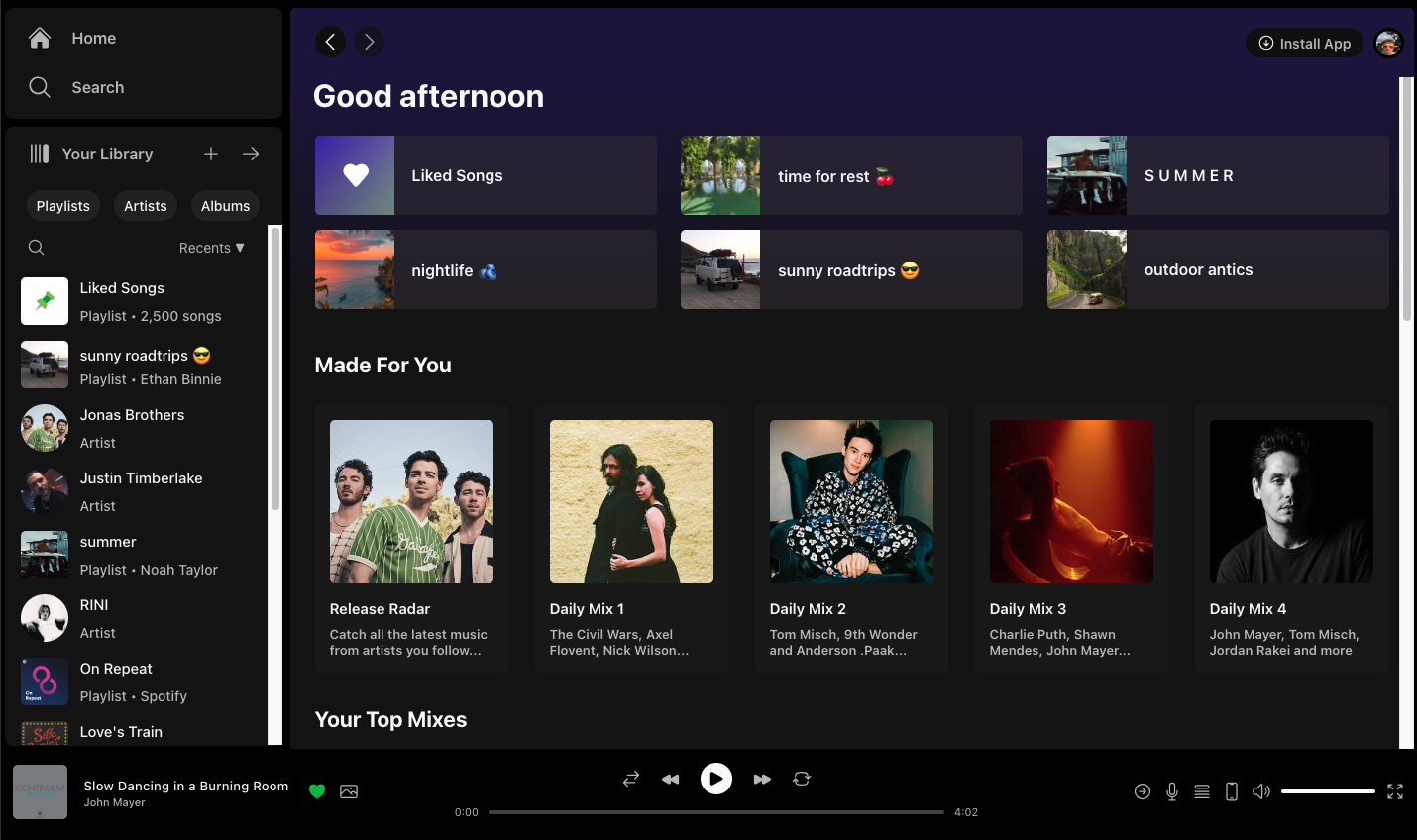Open the Daily Mix 3 card
The image size is (1417, 840).
tap(1071, 539)
